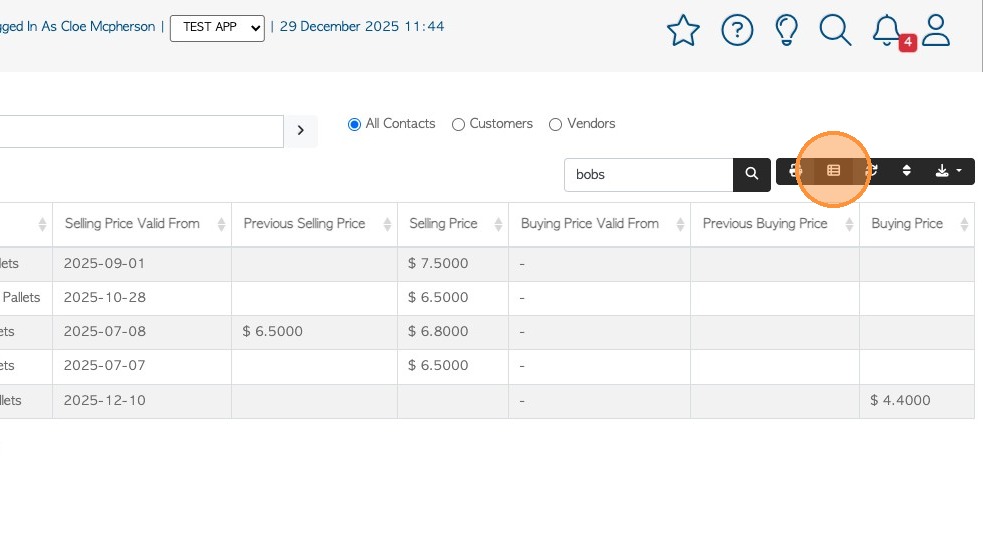The height and width of the screenshot is (549, 983).
Task: Open the TEST APP dropdown
Action: pos(217,28)
